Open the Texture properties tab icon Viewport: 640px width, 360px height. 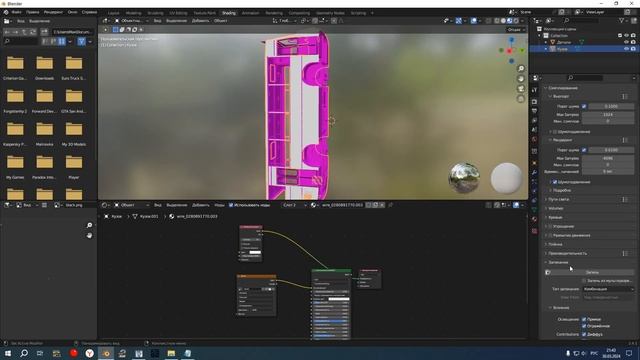535,231
